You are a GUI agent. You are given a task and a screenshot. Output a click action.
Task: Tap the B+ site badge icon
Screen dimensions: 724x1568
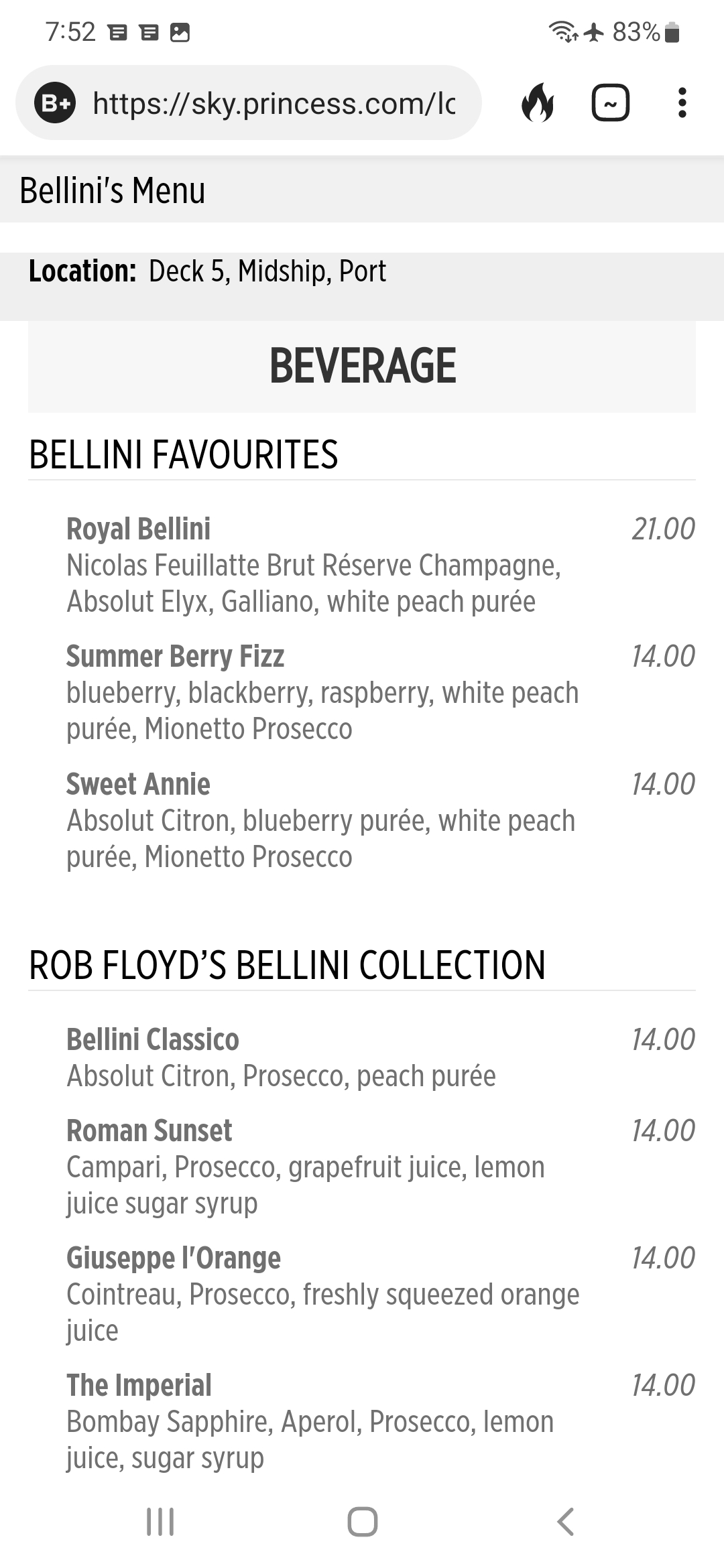pyautogui.click(x=55, y=103)
